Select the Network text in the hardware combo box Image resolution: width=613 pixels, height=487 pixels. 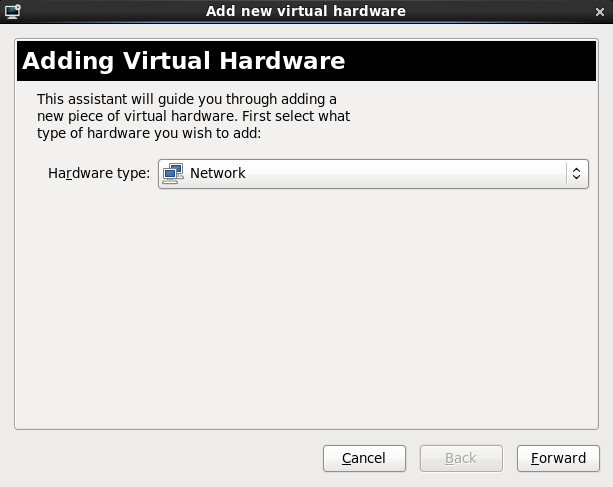(x=218, y=173)
